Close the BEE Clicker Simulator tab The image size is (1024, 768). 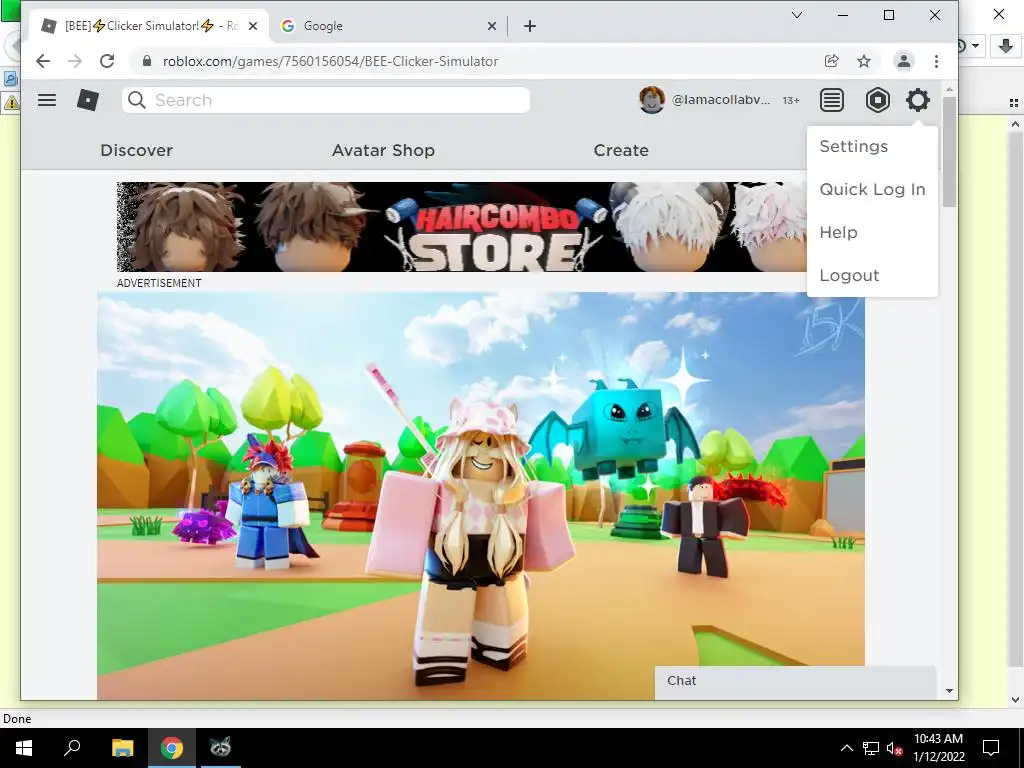253,26
